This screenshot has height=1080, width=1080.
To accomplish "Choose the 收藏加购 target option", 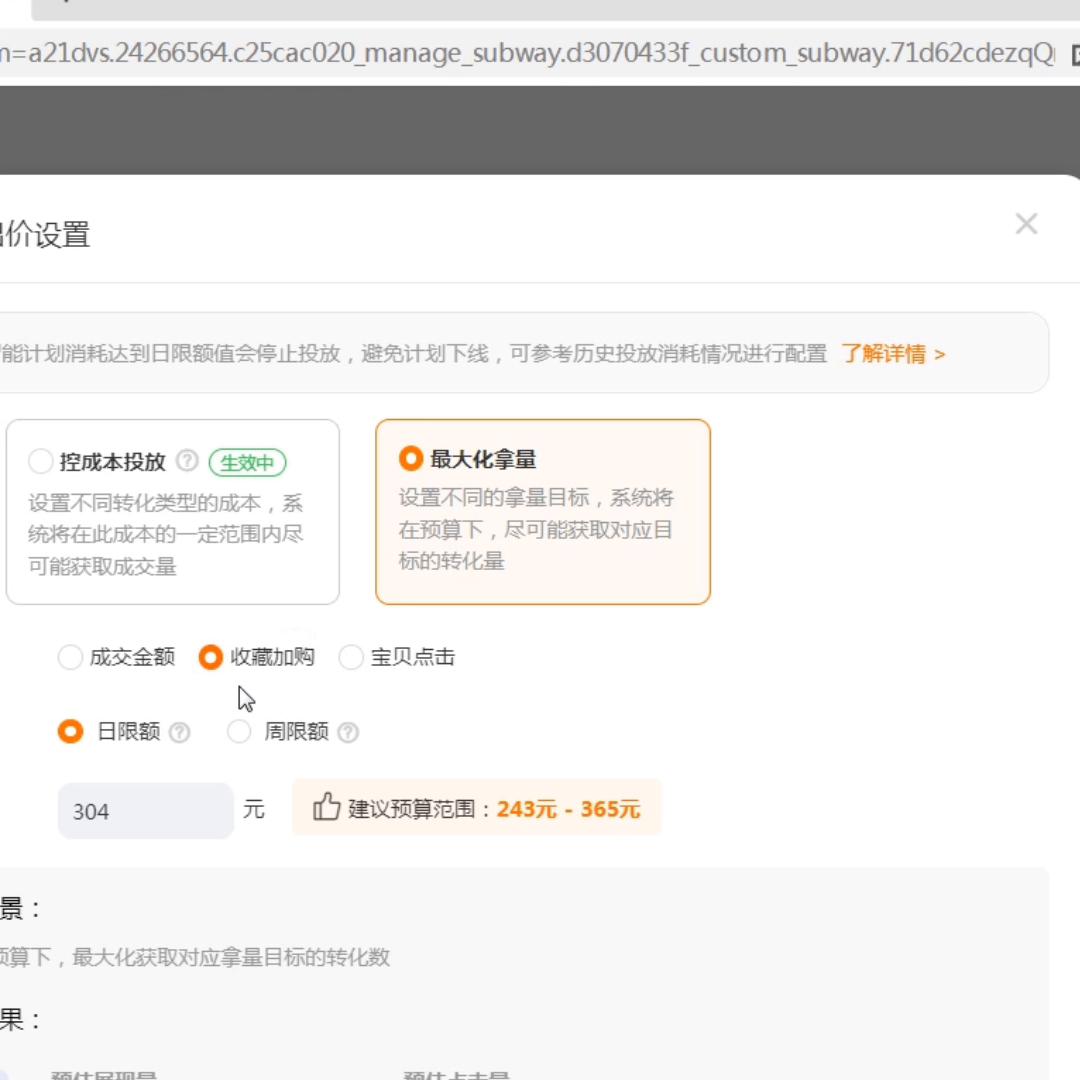I will click(x=211, y=657).
